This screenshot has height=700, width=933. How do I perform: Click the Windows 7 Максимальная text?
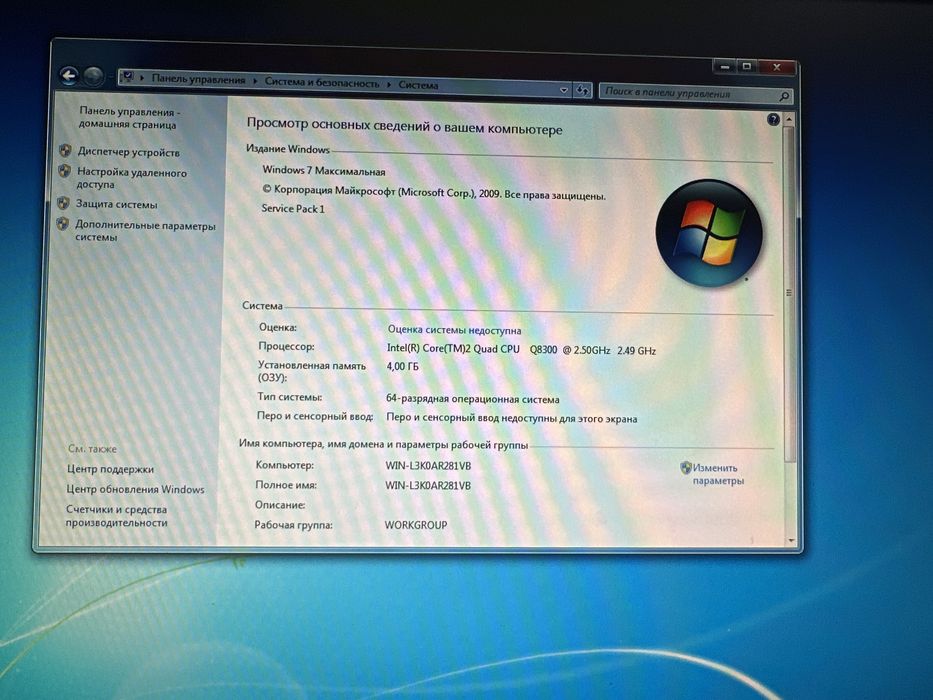click(x=324, y=171)
